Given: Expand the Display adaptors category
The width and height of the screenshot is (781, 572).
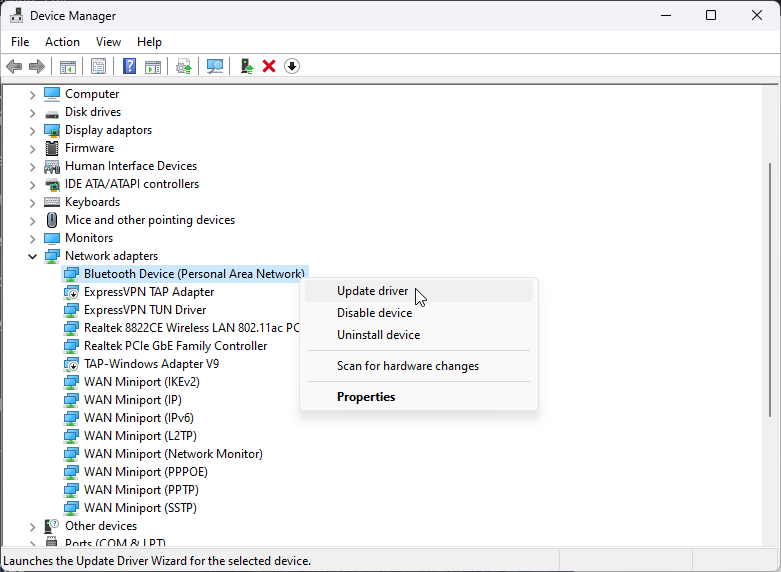Looking at the screenshot, I should click(x=32, y=130).
